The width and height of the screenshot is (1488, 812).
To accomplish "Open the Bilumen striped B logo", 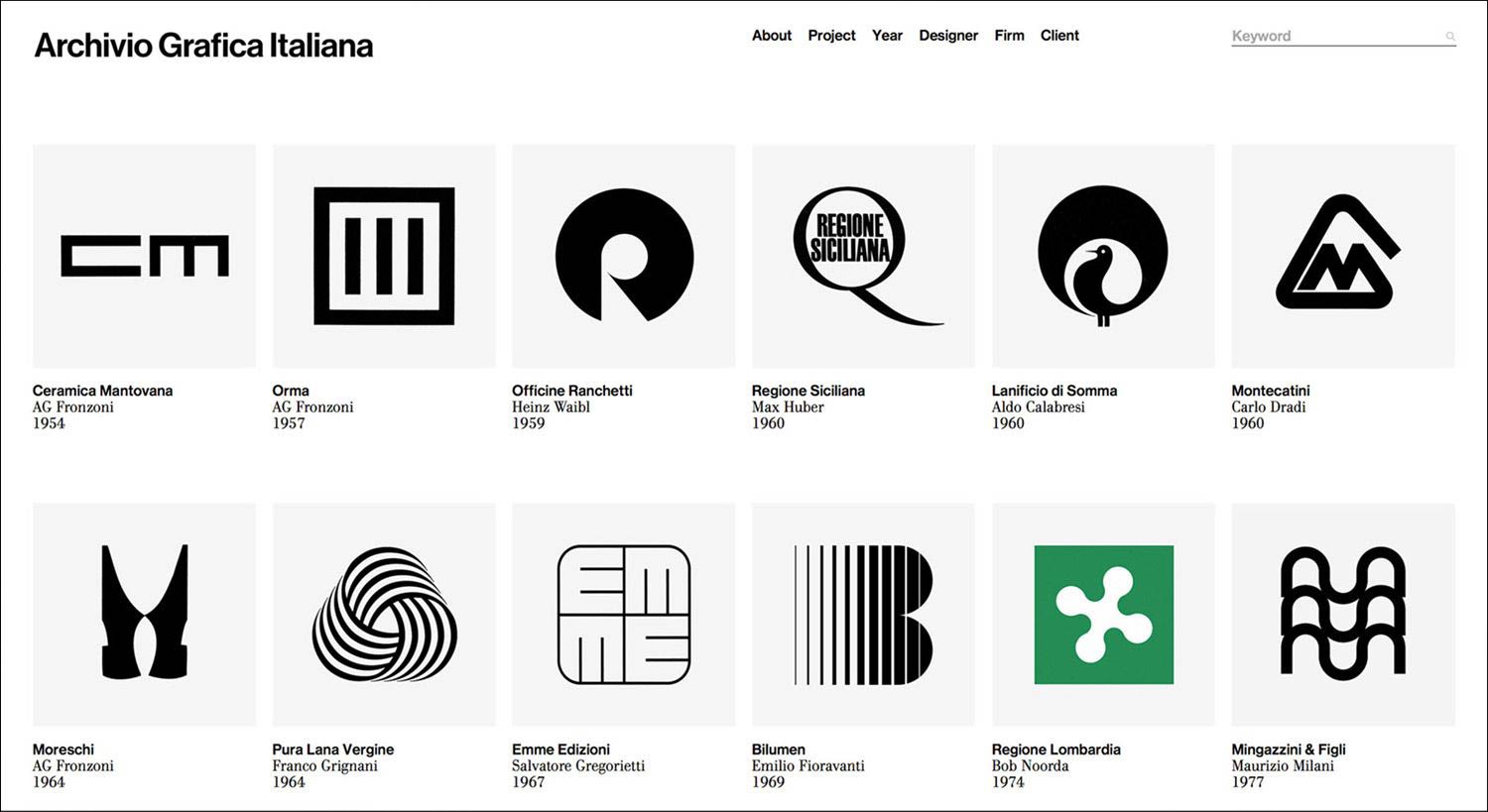I will pyautogui.click(x=863, y=615).
